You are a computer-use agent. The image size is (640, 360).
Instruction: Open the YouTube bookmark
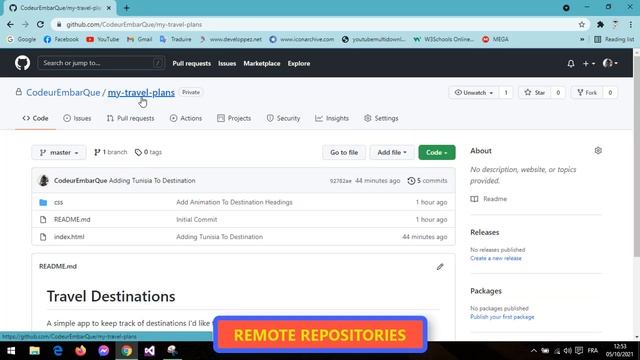click(x=102, y=39)
